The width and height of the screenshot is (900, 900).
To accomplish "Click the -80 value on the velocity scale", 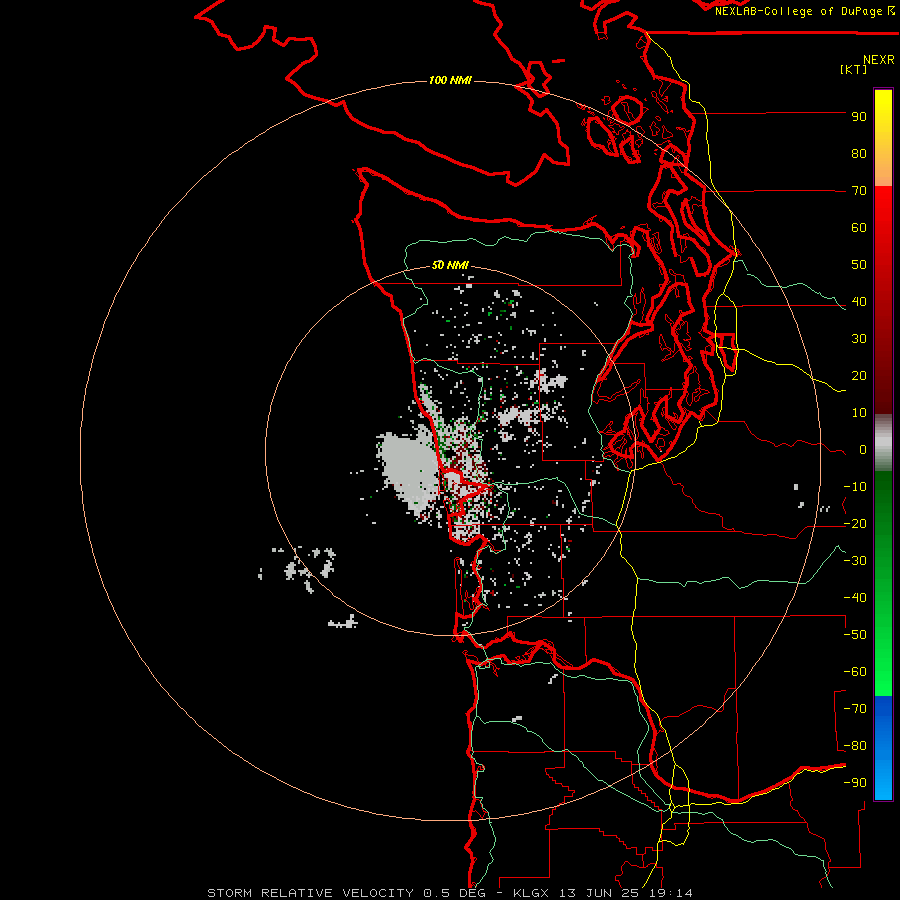I will point(855,746).
